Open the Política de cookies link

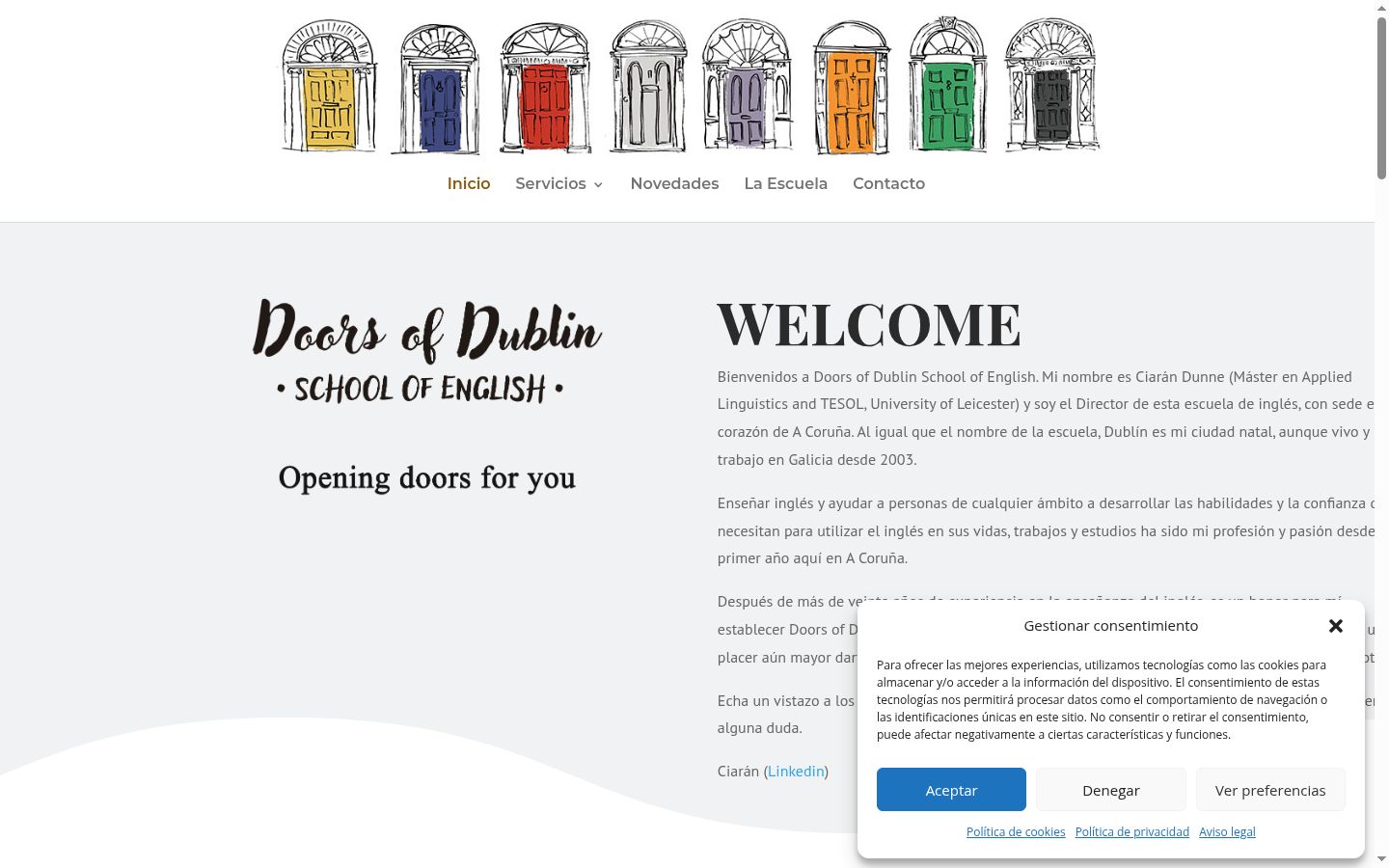(1016, 831)
